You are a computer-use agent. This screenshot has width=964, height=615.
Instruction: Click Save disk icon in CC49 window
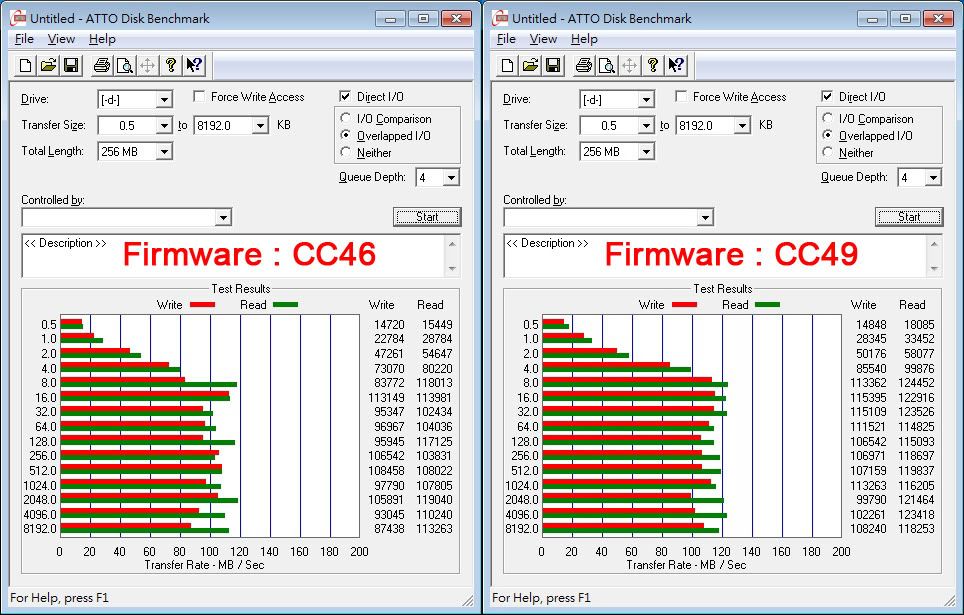pyautogui.click(x=553, y=65)
